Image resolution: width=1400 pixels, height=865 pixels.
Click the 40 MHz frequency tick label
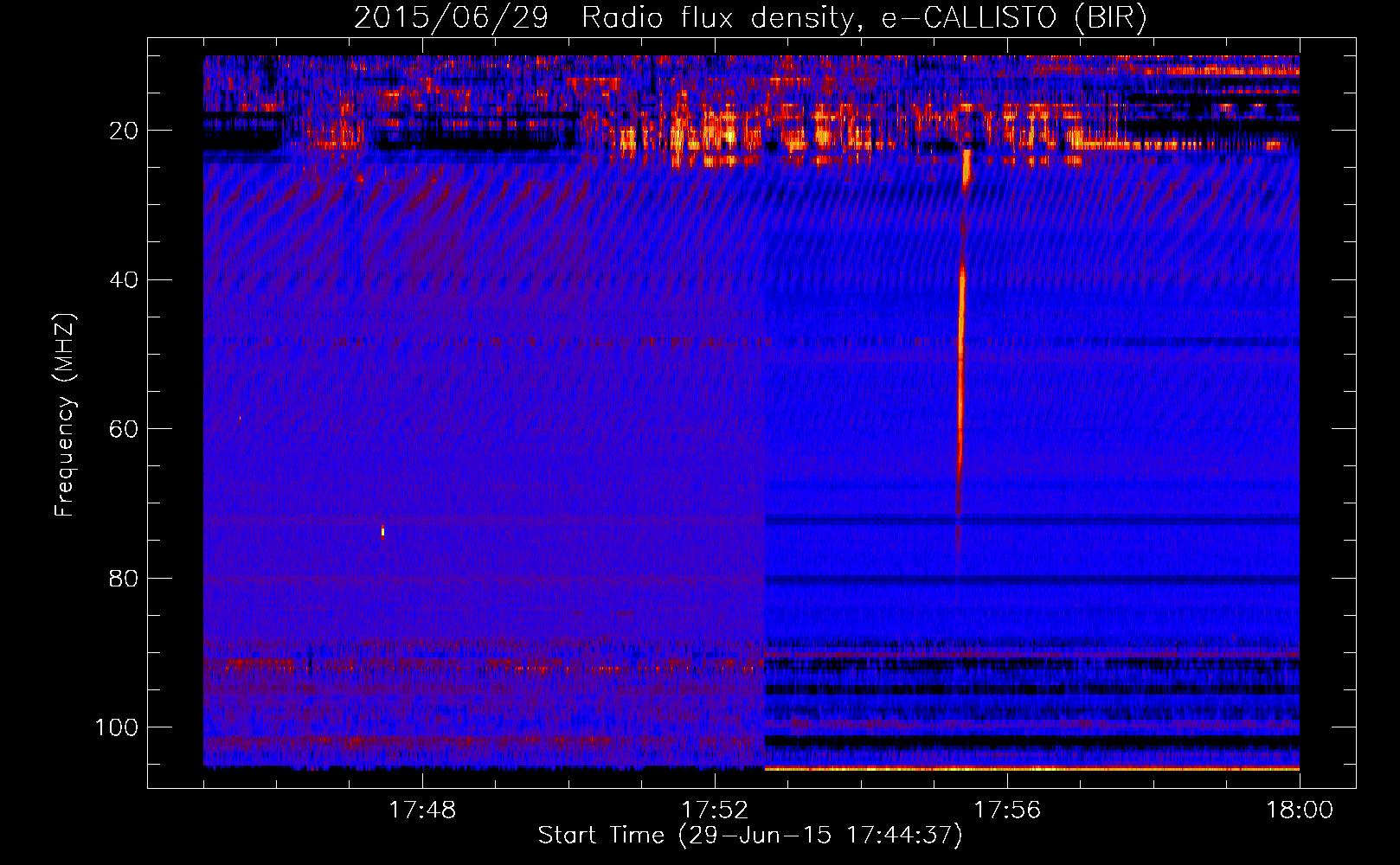125,280
